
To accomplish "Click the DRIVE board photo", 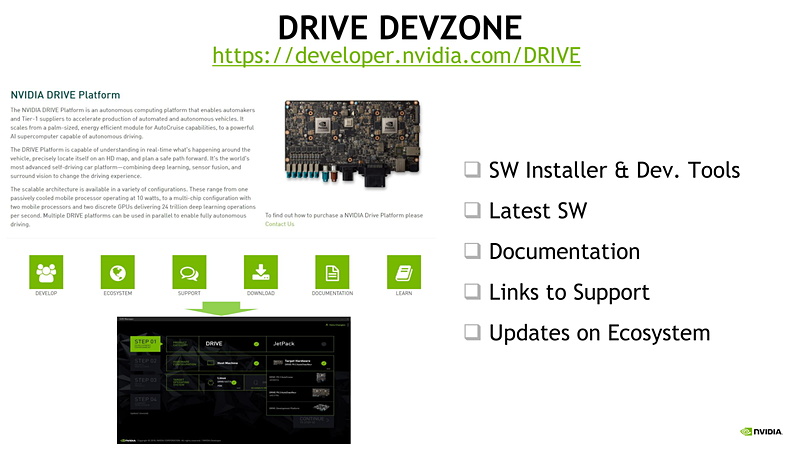I will [x=353, y=144].
